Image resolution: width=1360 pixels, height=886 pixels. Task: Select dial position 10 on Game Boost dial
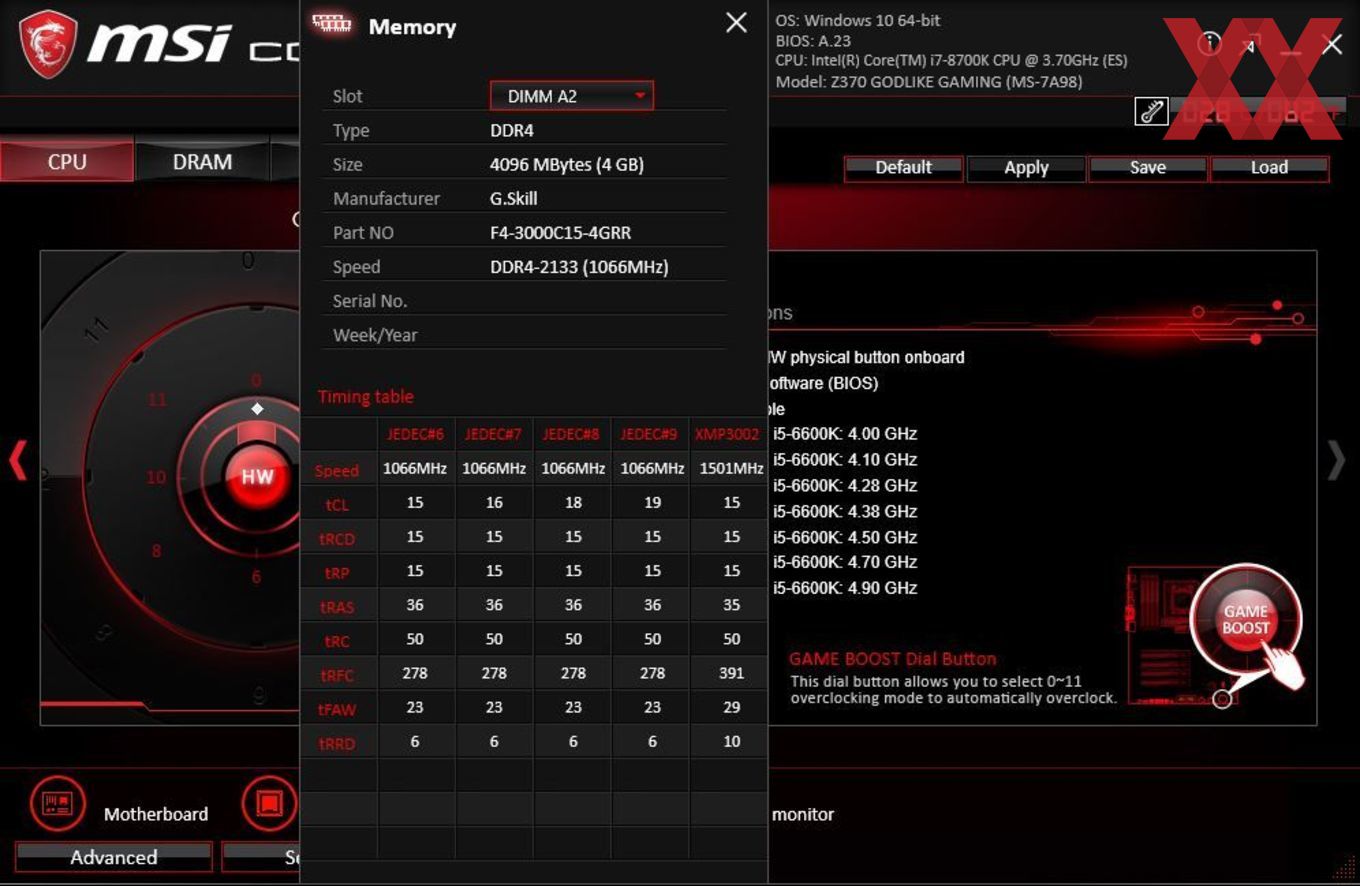pos(156,477)
